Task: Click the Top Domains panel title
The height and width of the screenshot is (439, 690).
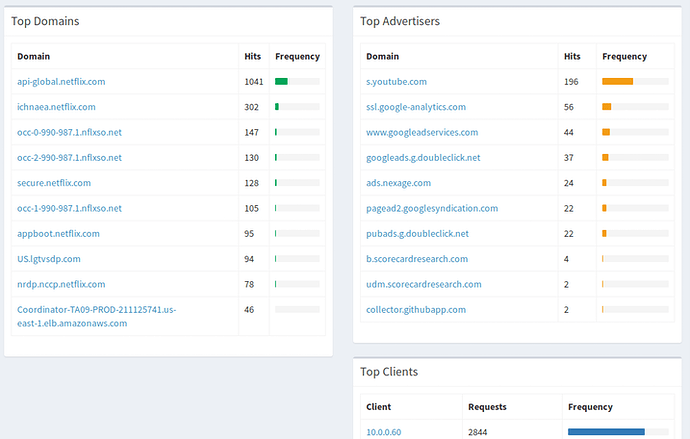Action: (x=45, y=21)
